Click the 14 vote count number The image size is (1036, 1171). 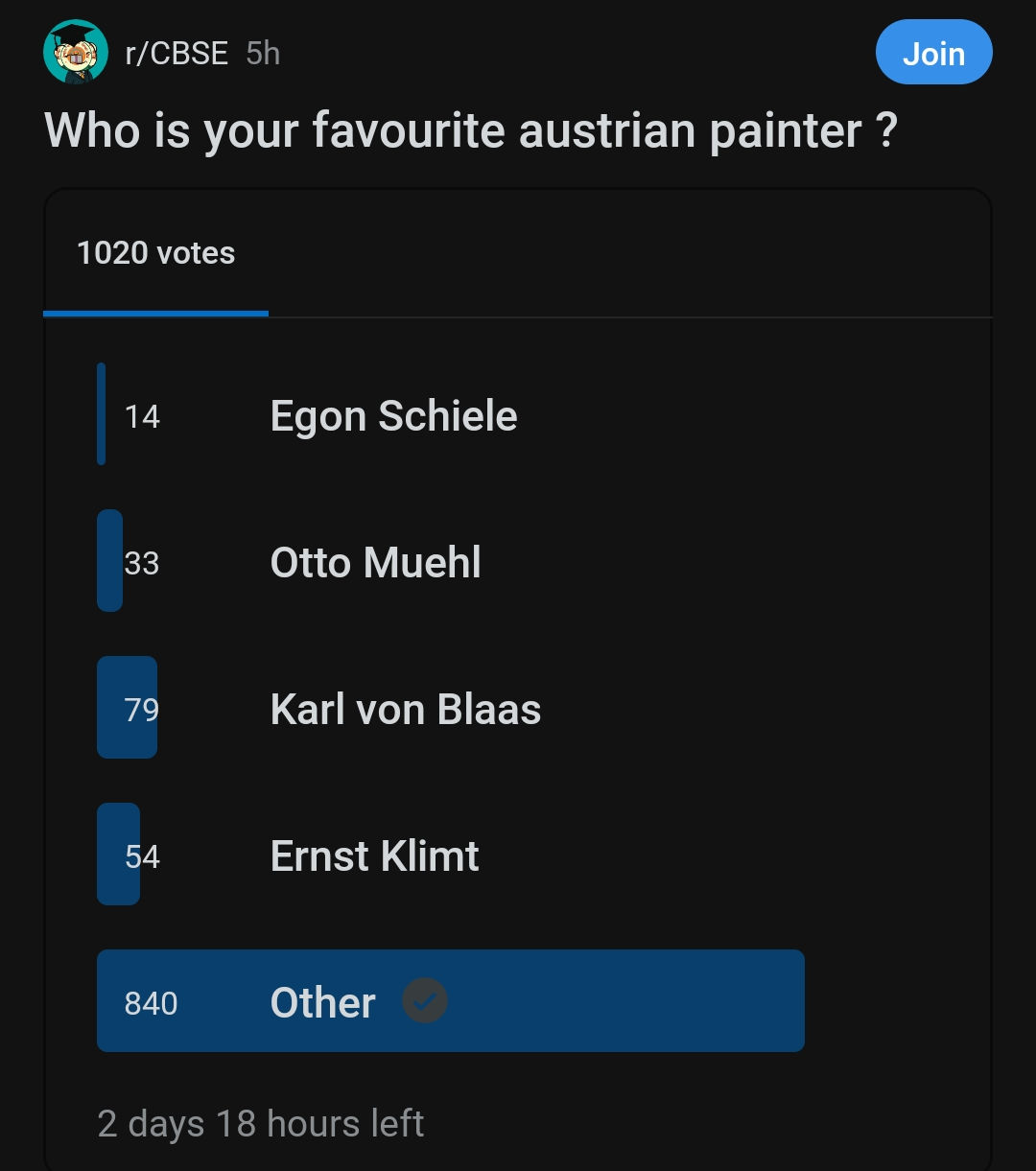coord(142,417)
